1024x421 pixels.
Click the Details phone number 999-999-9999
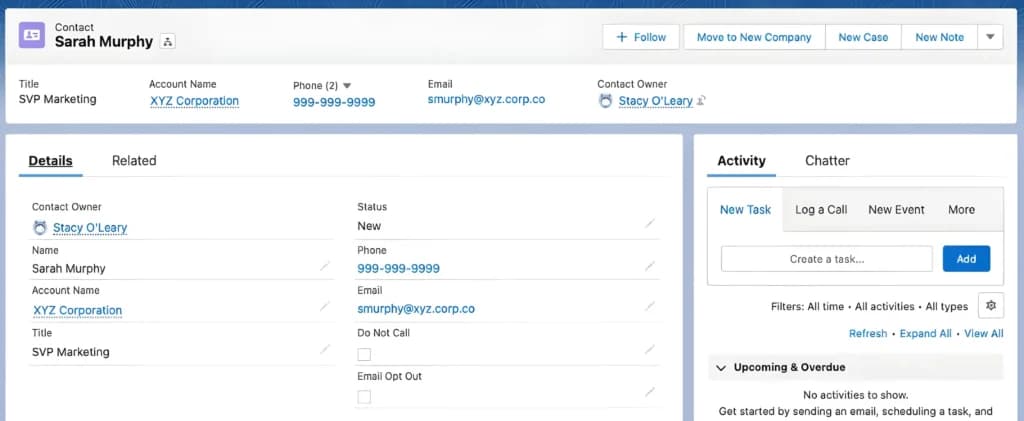[398, 268]
